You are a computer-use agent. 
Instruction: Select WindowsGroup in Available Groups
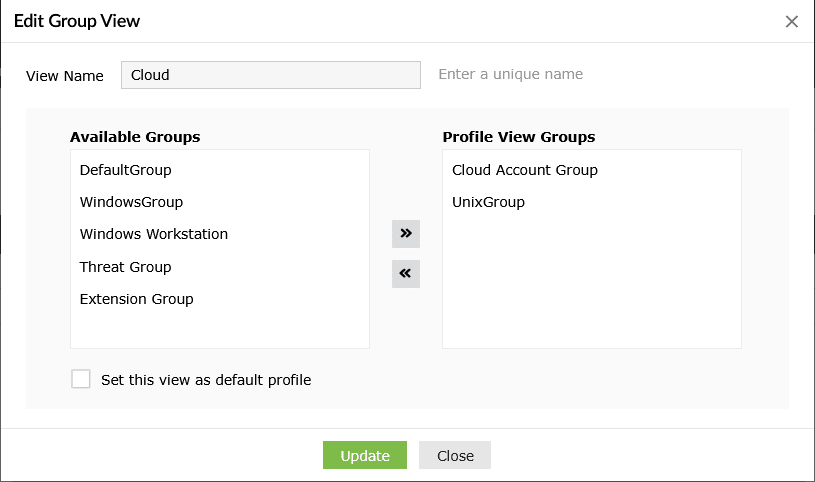[131, 202]
